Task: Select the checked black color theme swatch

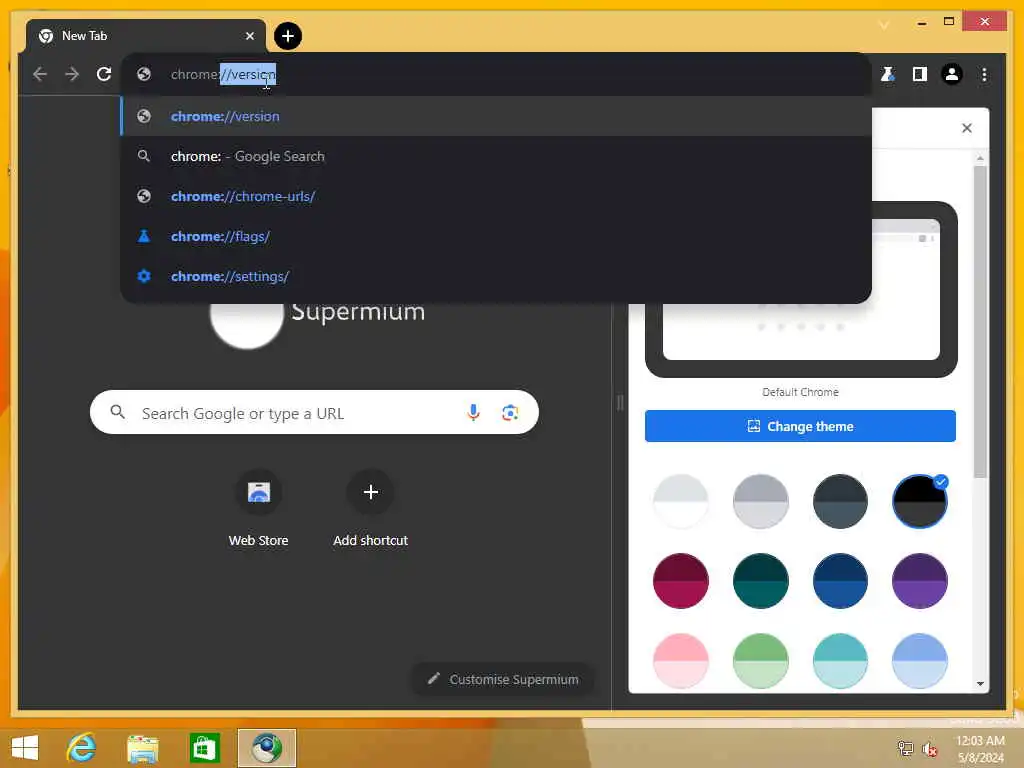Action: tap(920, 502)
